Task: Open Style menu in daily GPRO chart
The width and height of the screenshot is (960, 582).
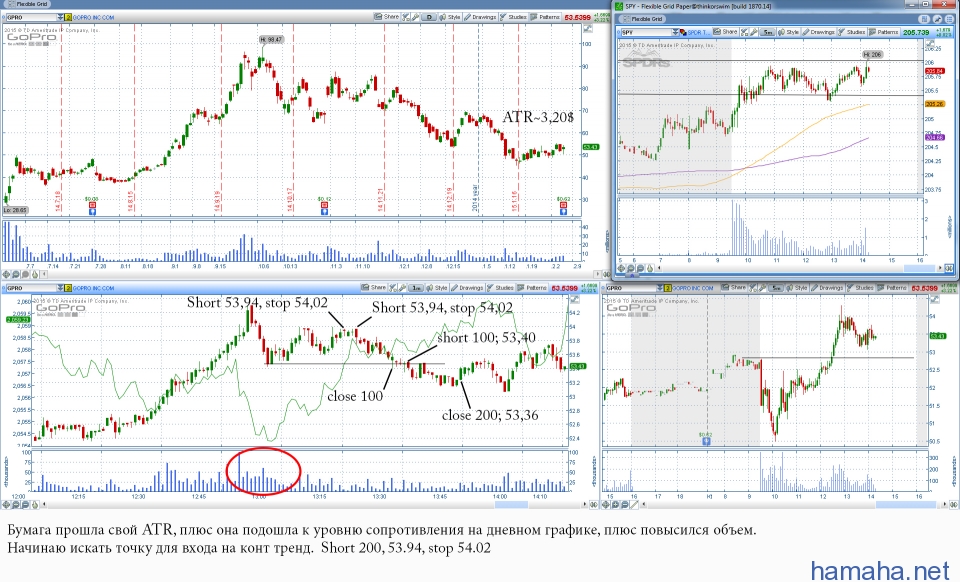Action: pyautogui.click(x=450, y=17)
